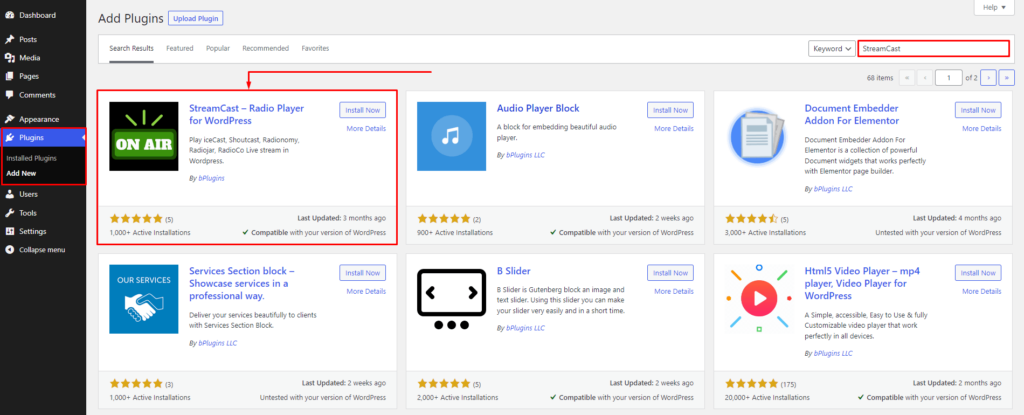Click B Slider plugin thumbnail
1024x415 pixels.
tap(451, 299)
